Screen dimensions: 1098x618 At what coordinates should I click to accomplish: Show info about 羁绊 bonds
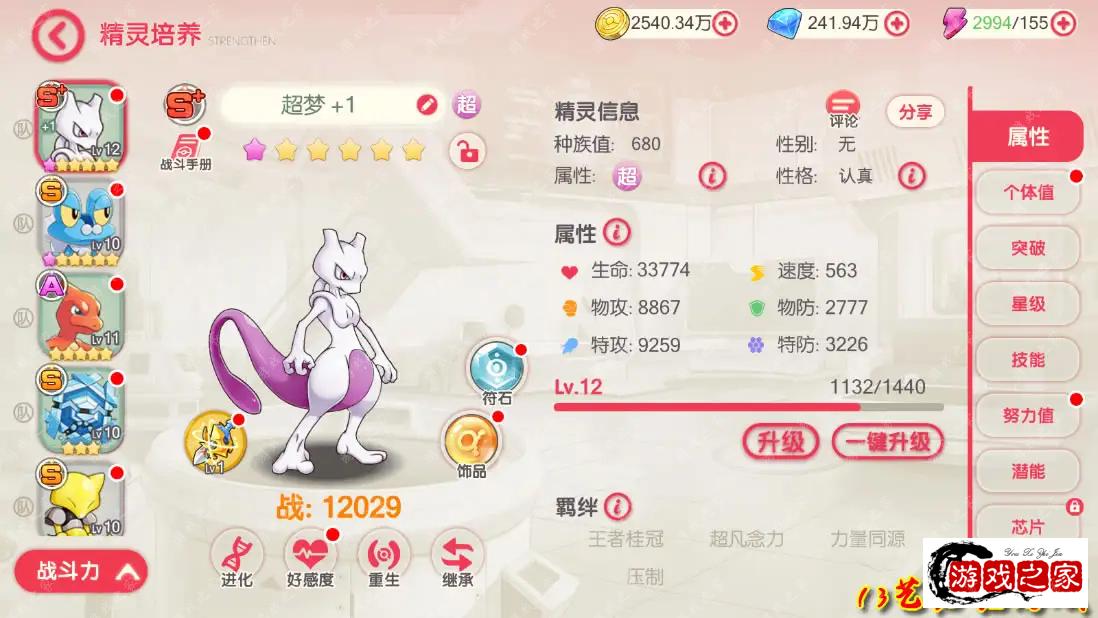tap(618, 507)
